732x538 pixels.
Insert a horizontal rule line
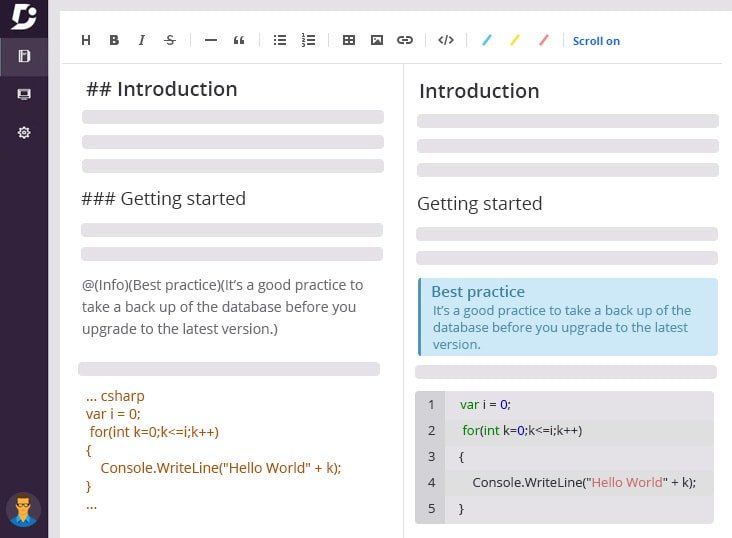pos(211,41)
